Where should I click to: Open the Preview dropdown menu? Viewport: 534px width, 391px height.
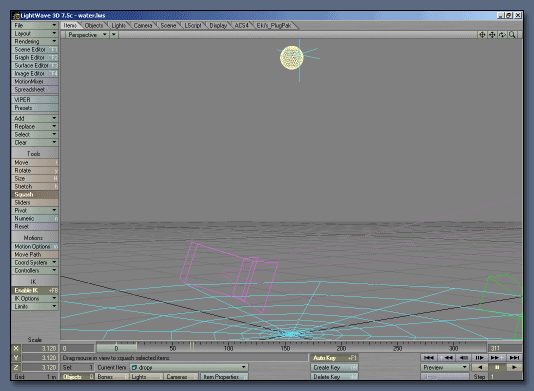click(445, 367)
